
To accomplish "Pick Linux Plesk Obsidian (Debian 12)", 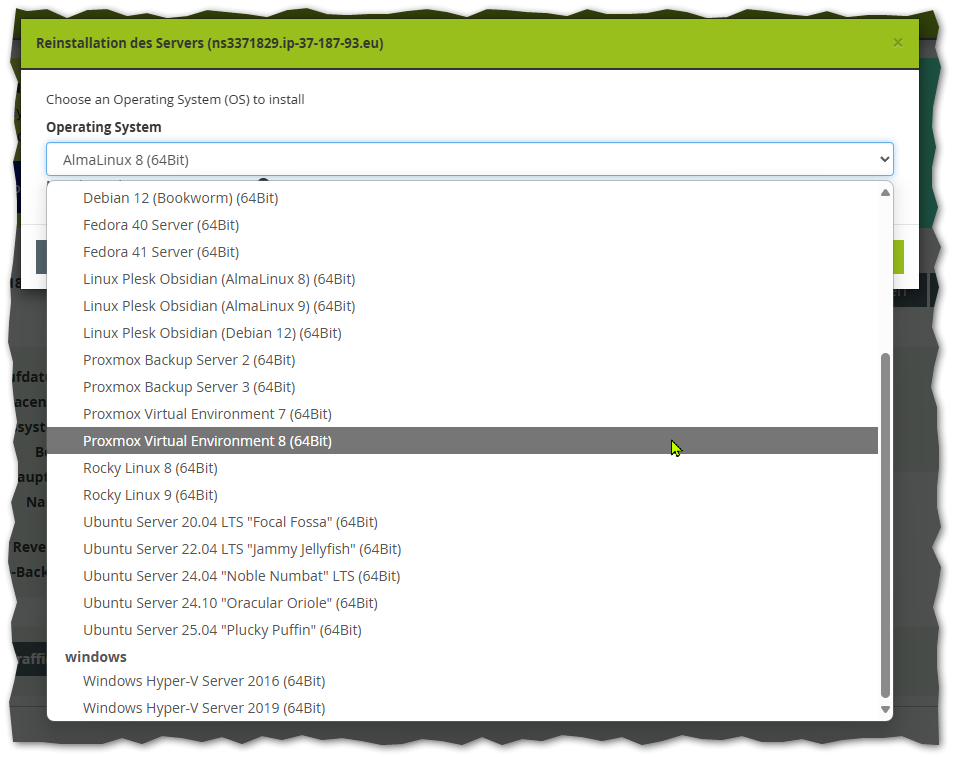I will (x=212, y=333).
